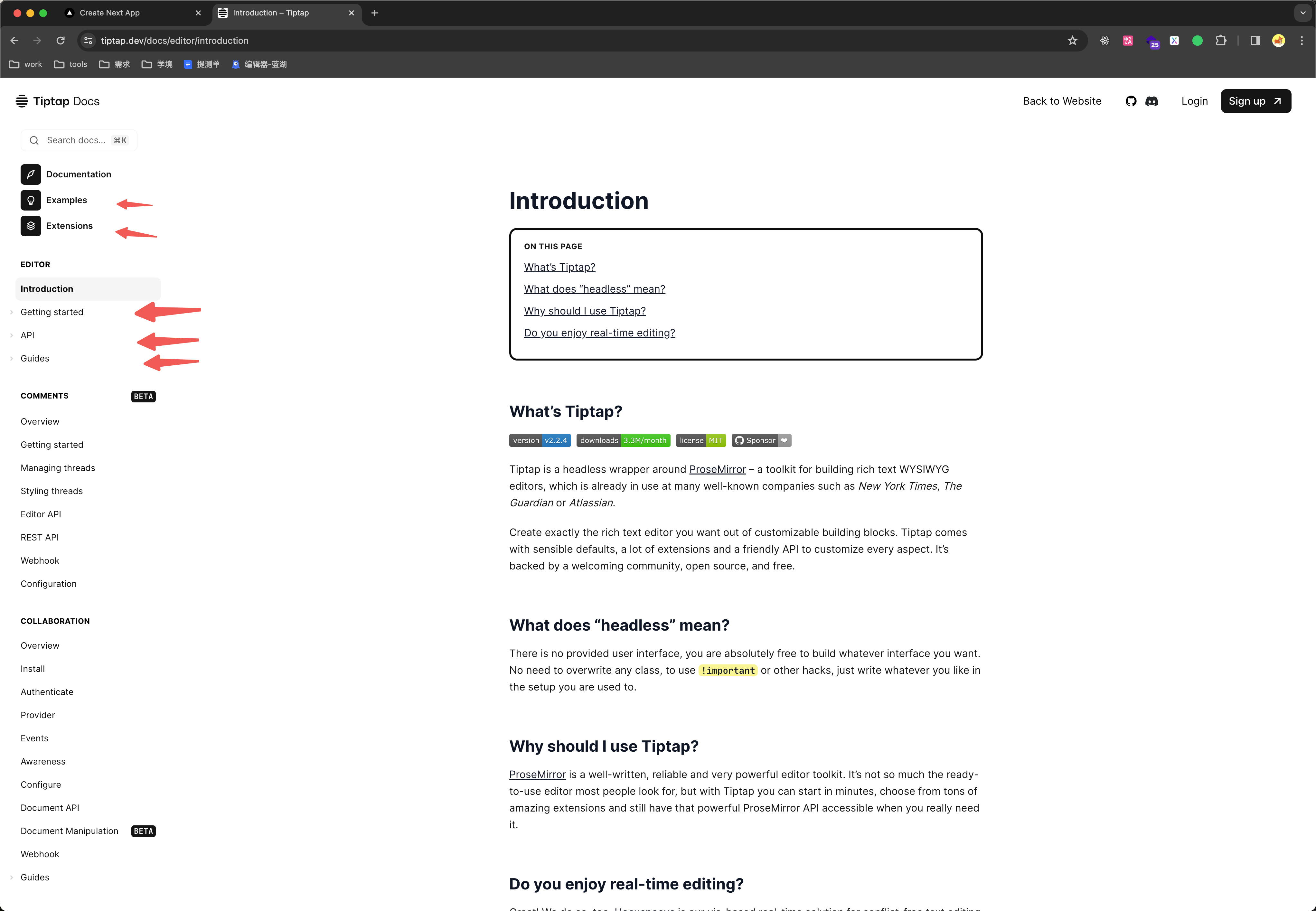Select Introduction in the Editor sidebar
This screenshot has height=911, width=1316.
click(88, 289)
